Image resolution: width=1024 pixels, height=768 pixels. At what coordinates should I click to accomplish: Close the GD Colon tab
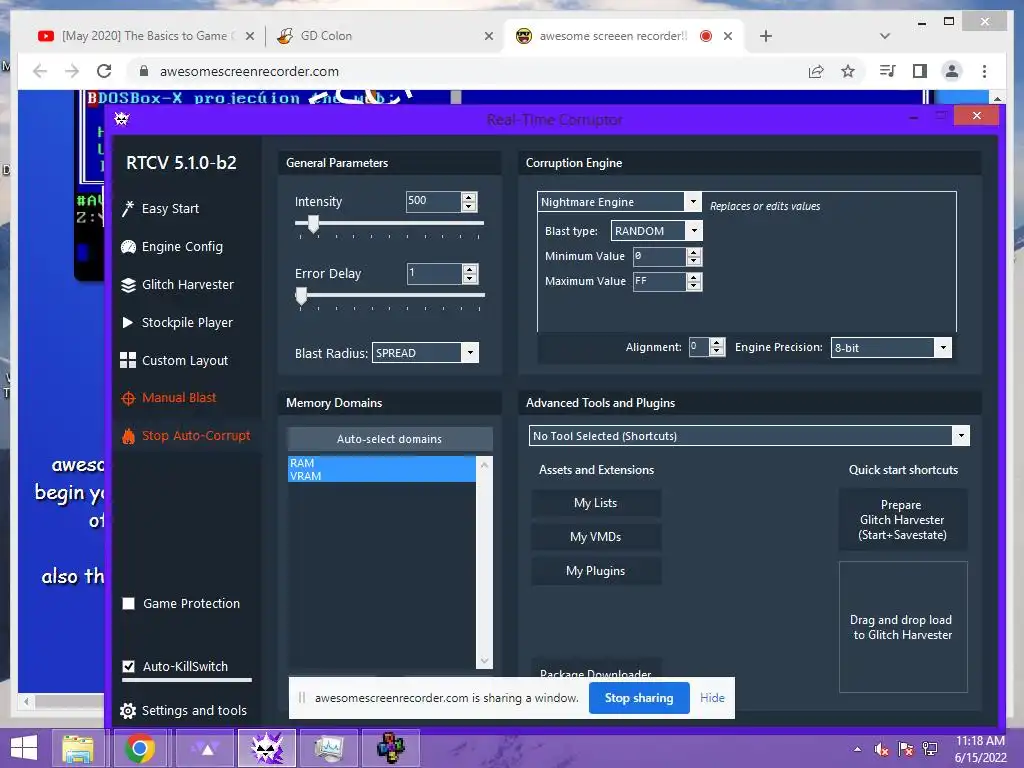[x=488, y=36]
